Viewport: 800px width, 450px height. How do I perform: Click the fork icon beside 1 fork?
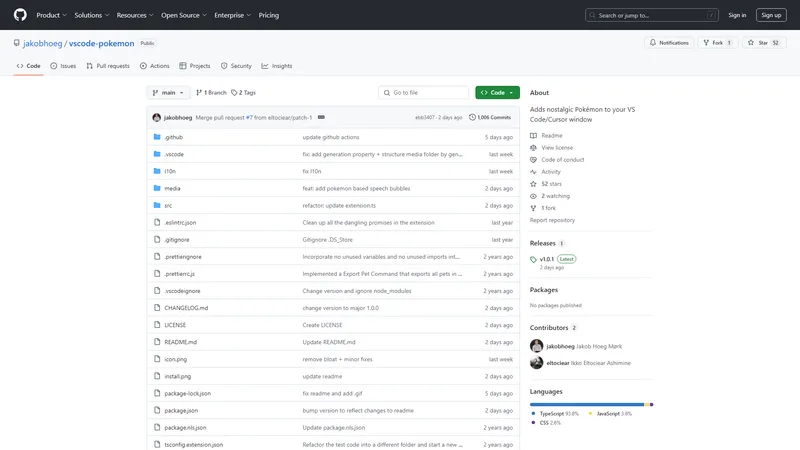coord(533,208)
